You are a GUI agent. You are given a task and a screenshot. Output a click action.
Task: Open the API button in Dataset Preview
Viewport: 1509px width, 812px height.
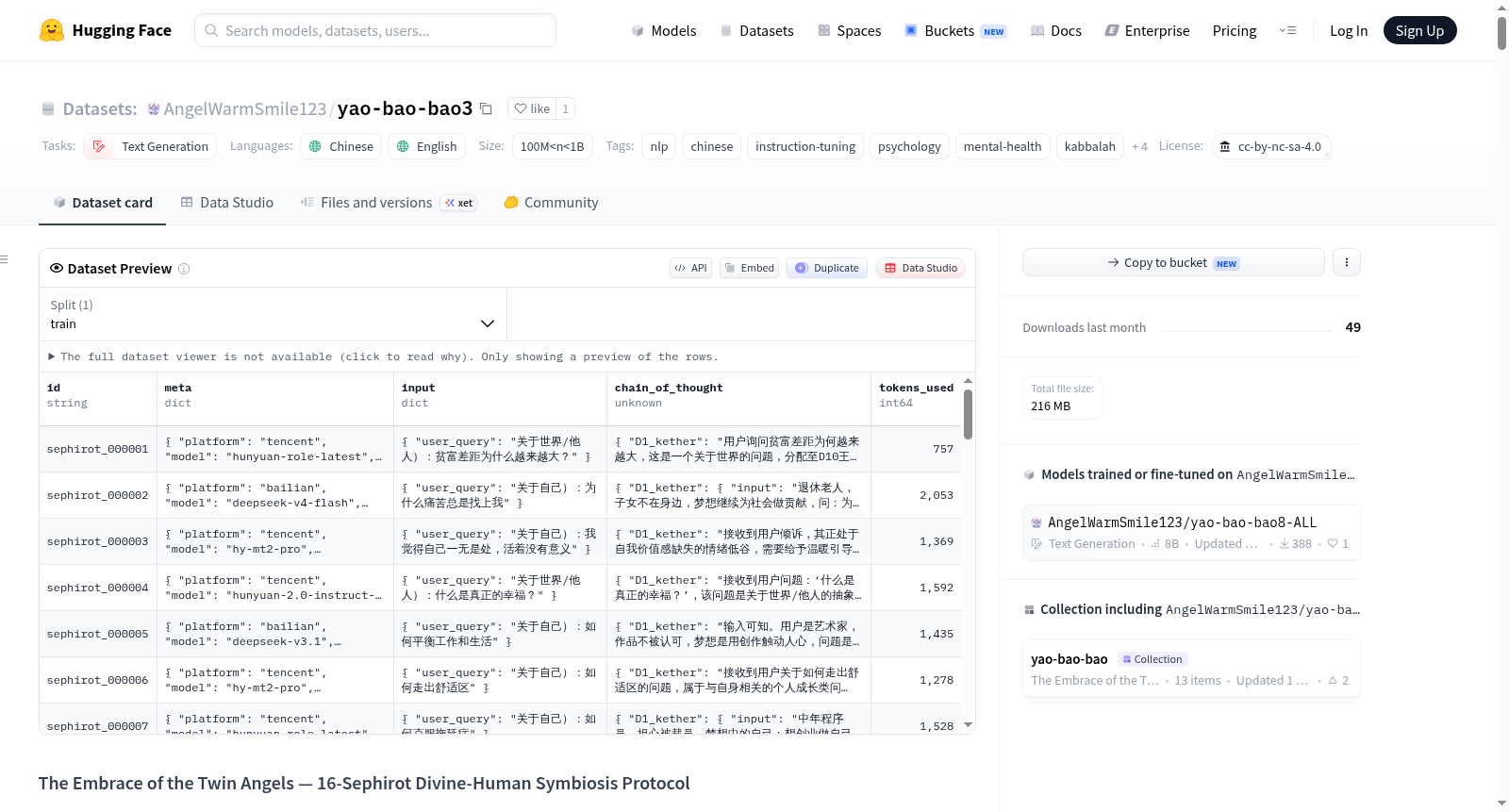(x=690, y=268)
